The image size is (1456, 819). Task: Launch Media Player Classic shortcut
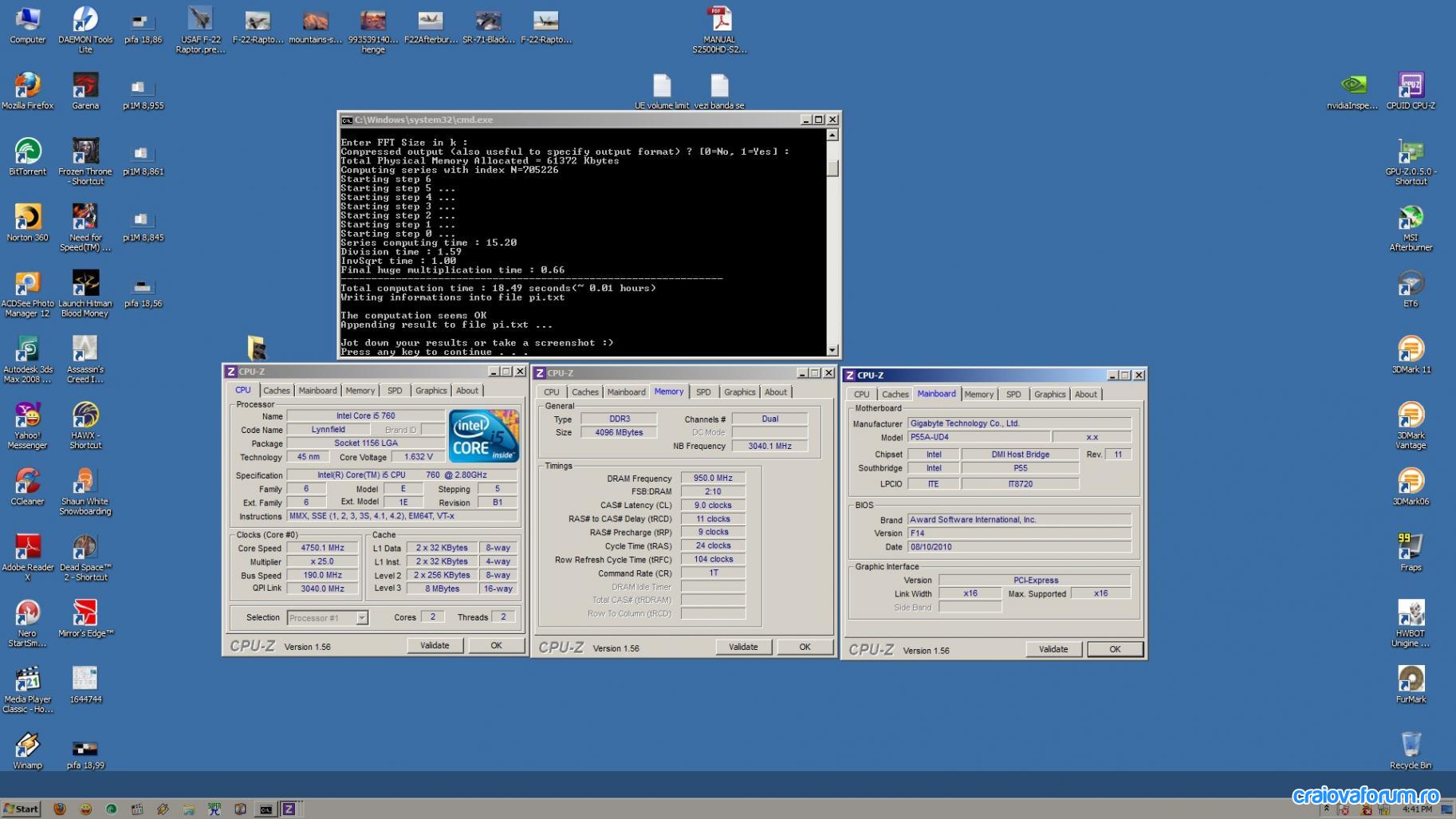(28, 690)
